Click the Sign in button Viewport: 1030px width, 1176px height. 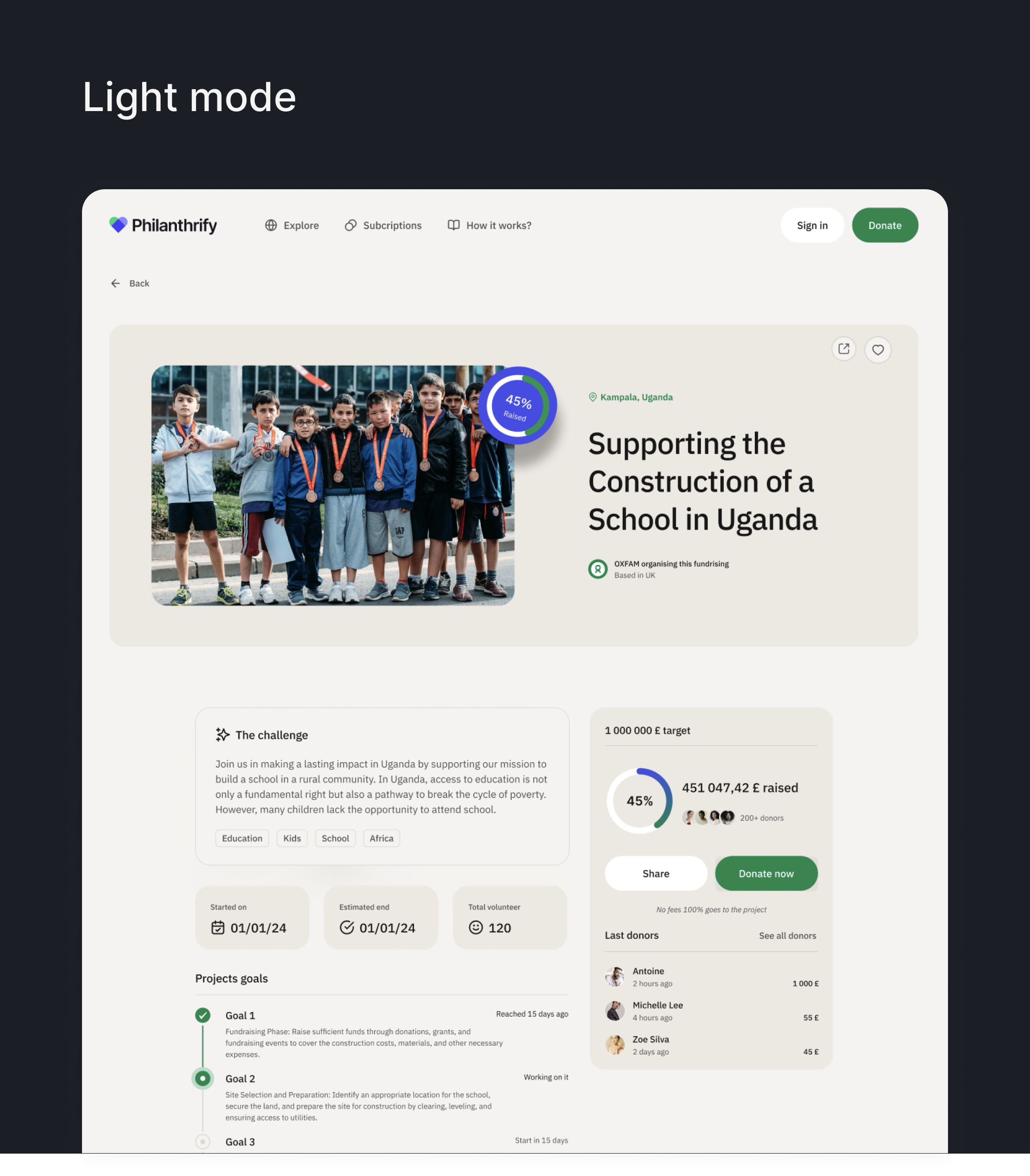coord(812,225)
